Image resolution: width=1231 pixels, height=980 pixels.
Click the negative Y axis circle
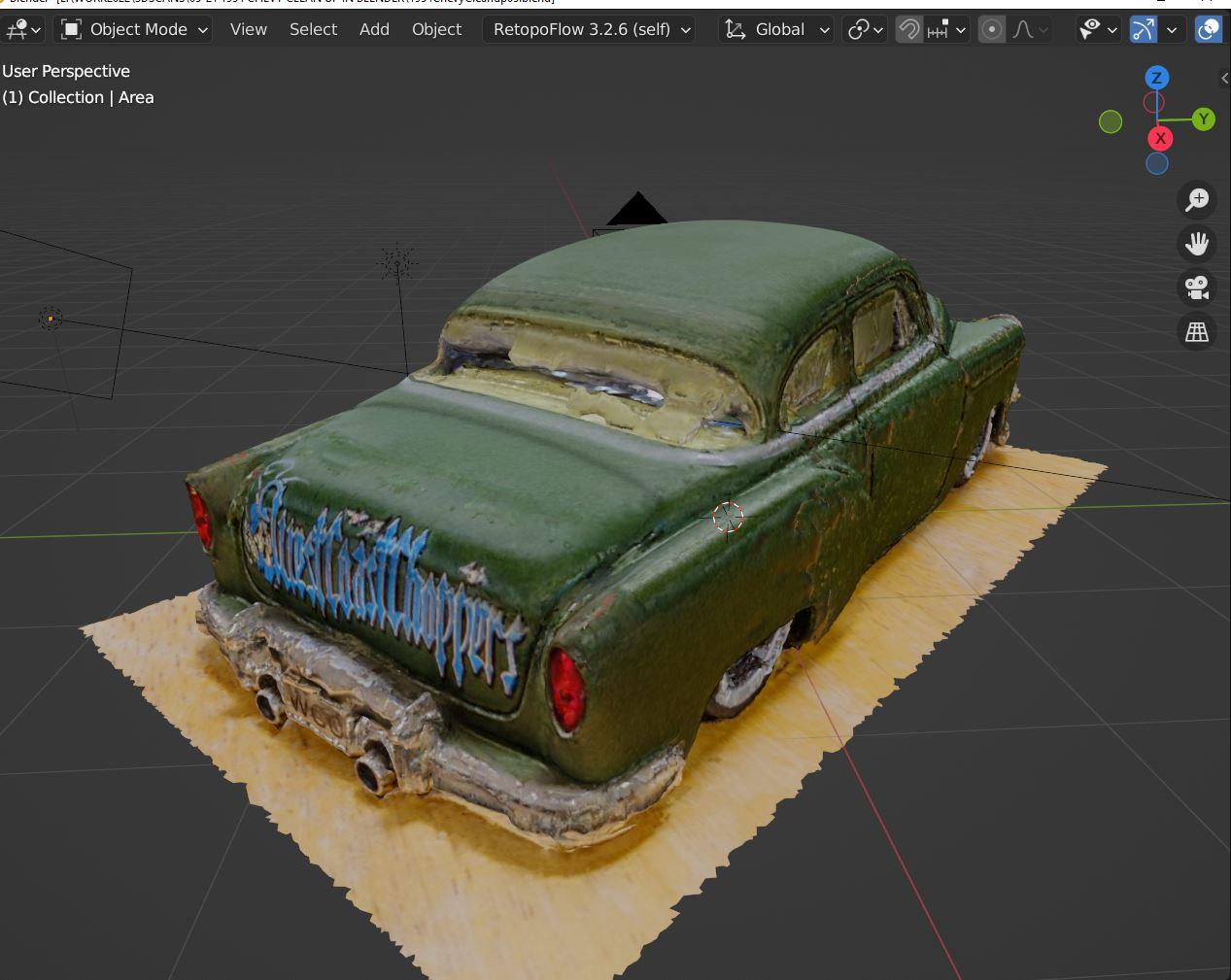pos(1111,121)
